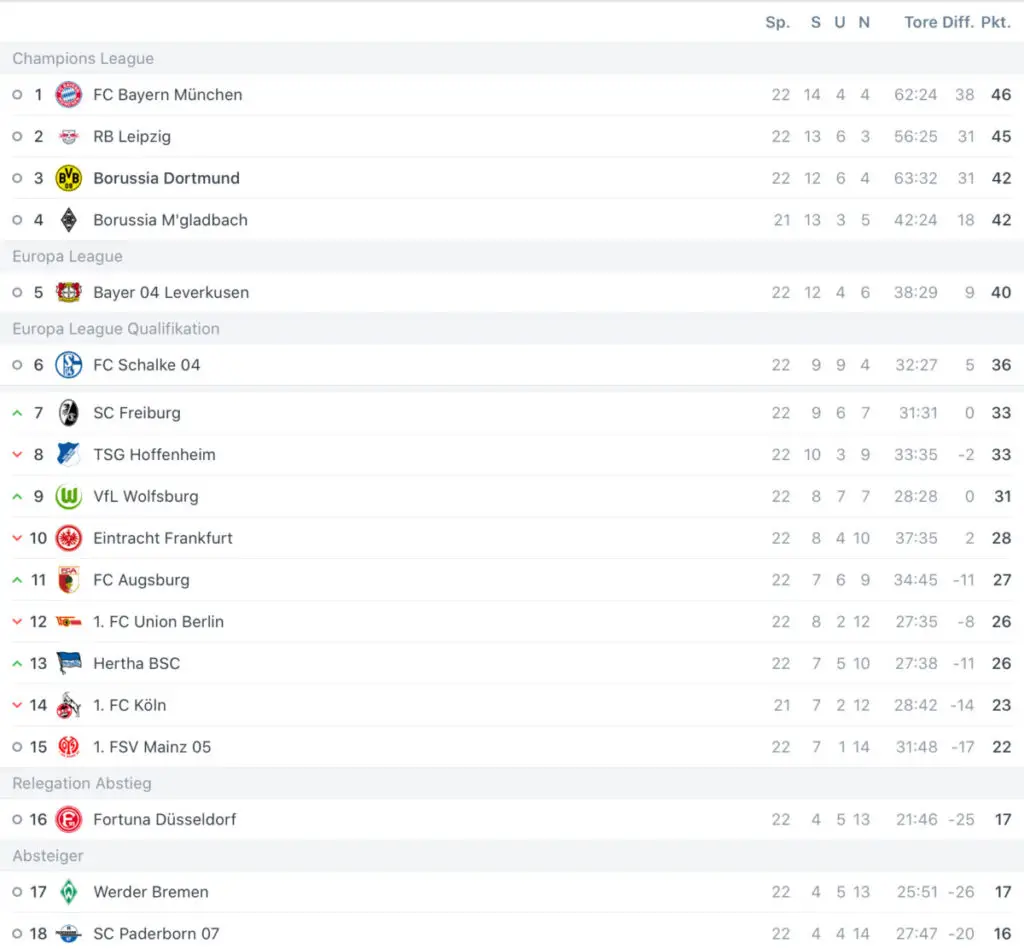Click the 1. FC Köln goat crest

tap(69, 705)
